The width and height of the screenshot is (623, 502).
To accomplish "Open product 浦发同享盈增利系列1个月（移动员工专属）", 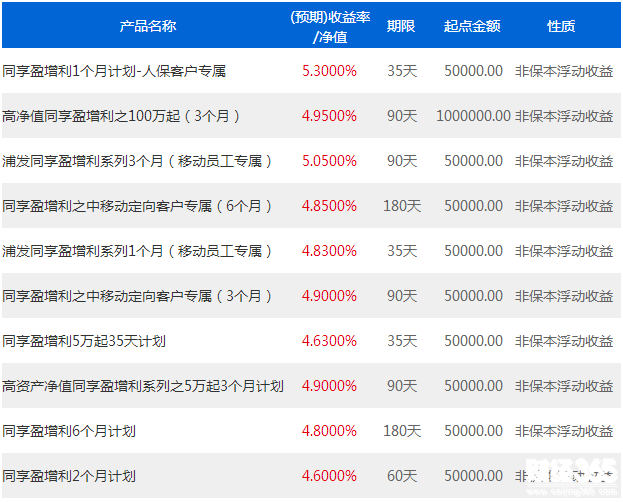I will [137, 251].
